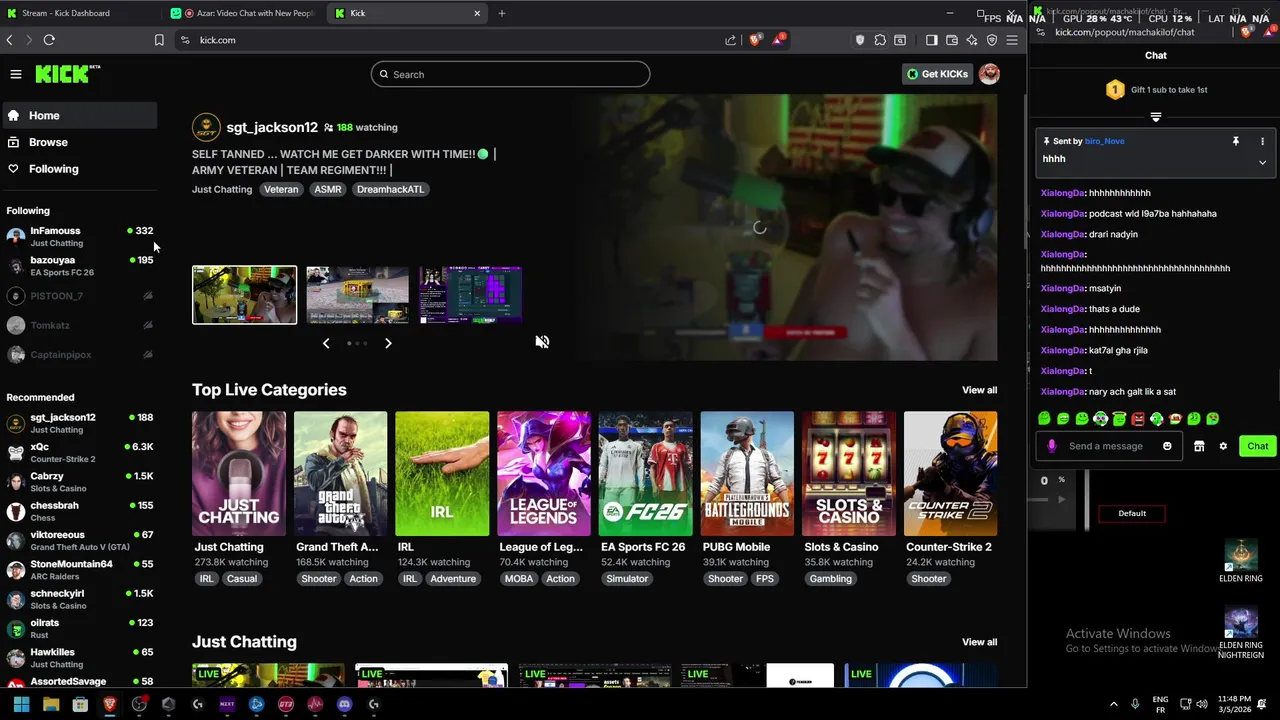
Task: Close the Kick browser tab
Action: 477,13
